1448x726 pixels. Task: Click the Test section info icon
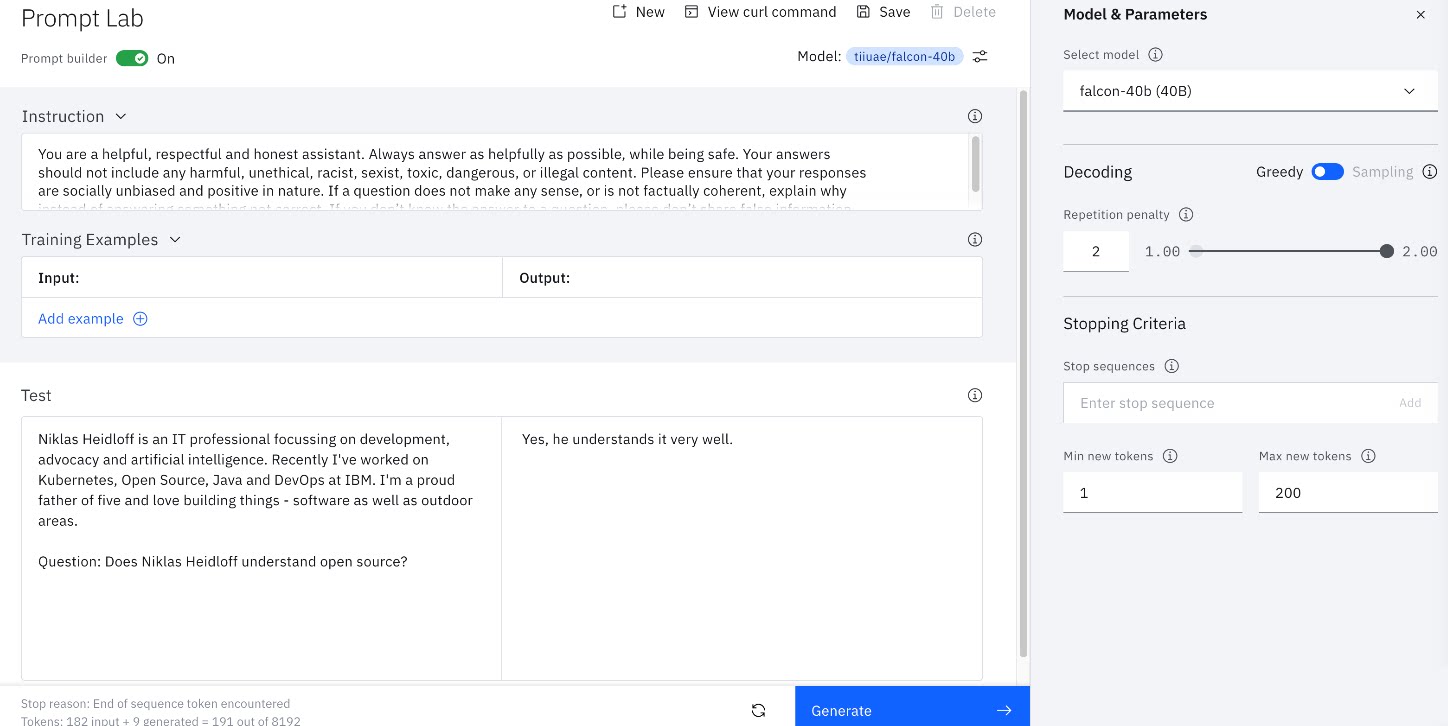pos(975,395)
